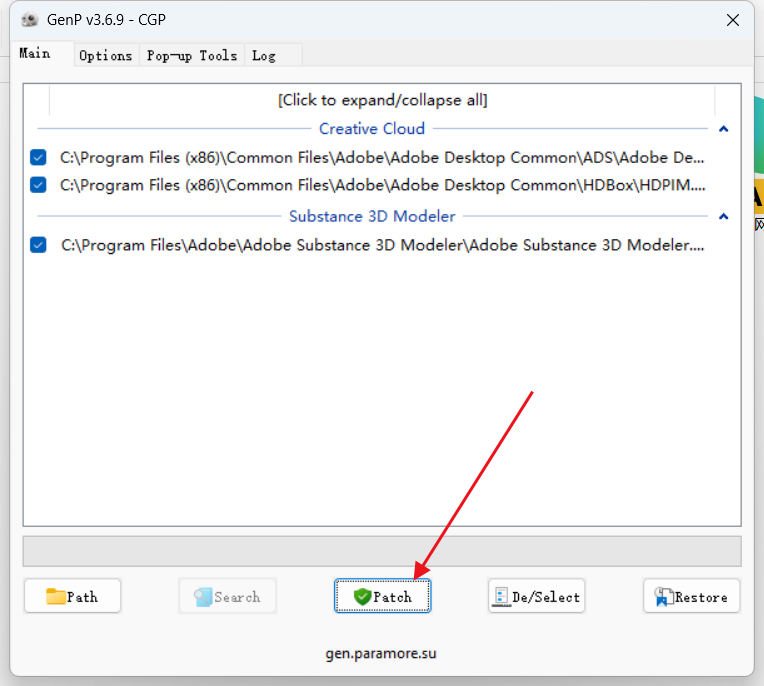Click the progress bar above the buttons
Viewport: 764px width, 686px height.
[382, 552]
